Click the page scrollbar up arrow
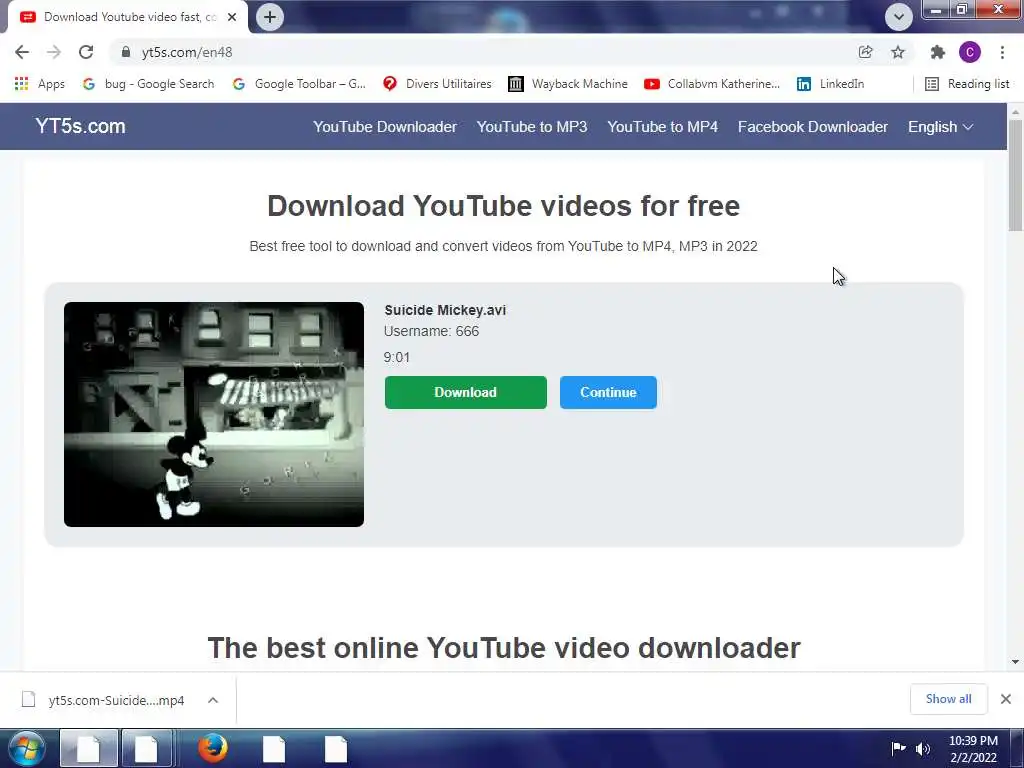The width and height of the screenshot is (1024, 768). (x=1016, y=112)
